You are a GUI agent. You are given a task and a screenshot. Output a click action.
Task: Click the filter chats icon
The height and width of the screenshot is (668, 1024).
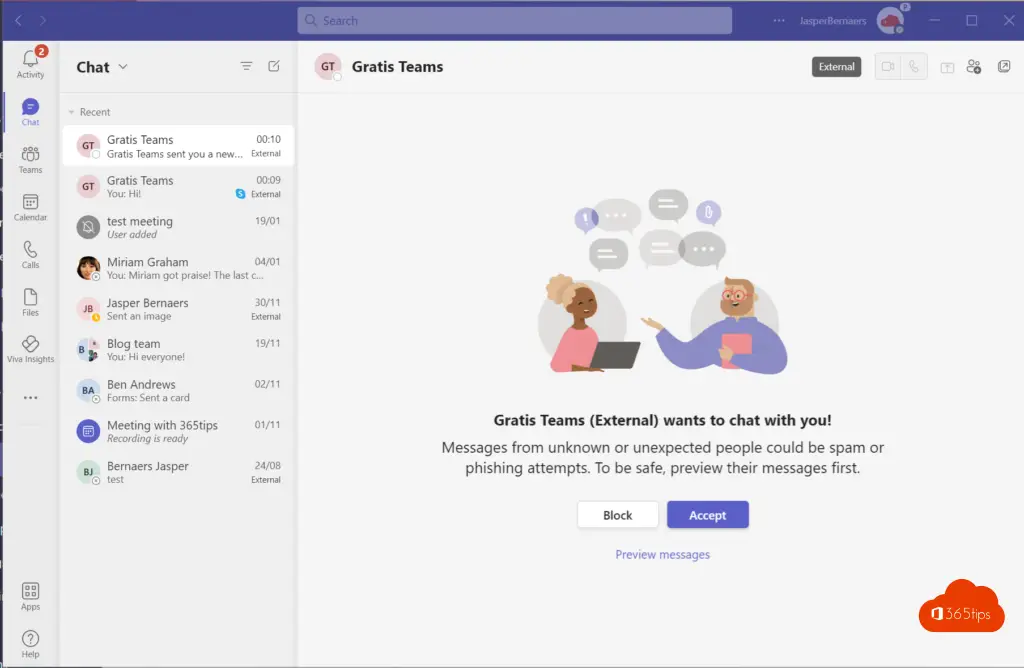click(246, 66)
